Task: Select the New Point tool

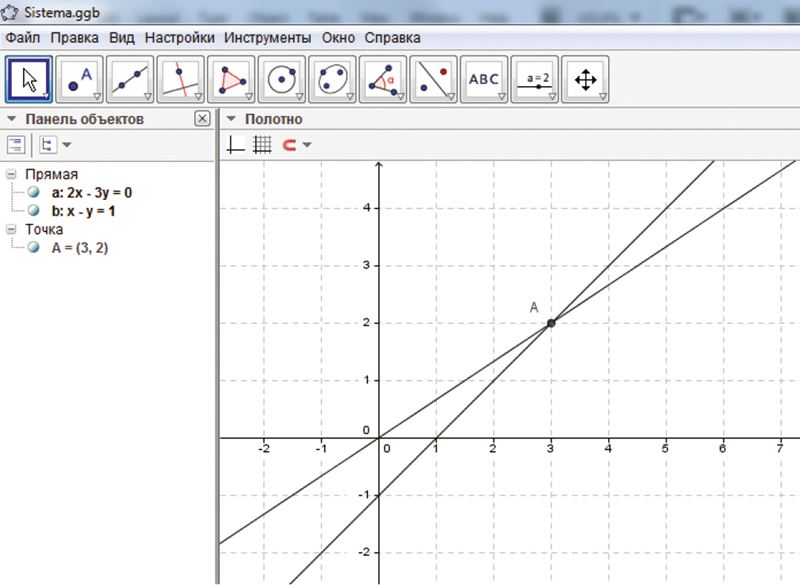Action: 80,80
